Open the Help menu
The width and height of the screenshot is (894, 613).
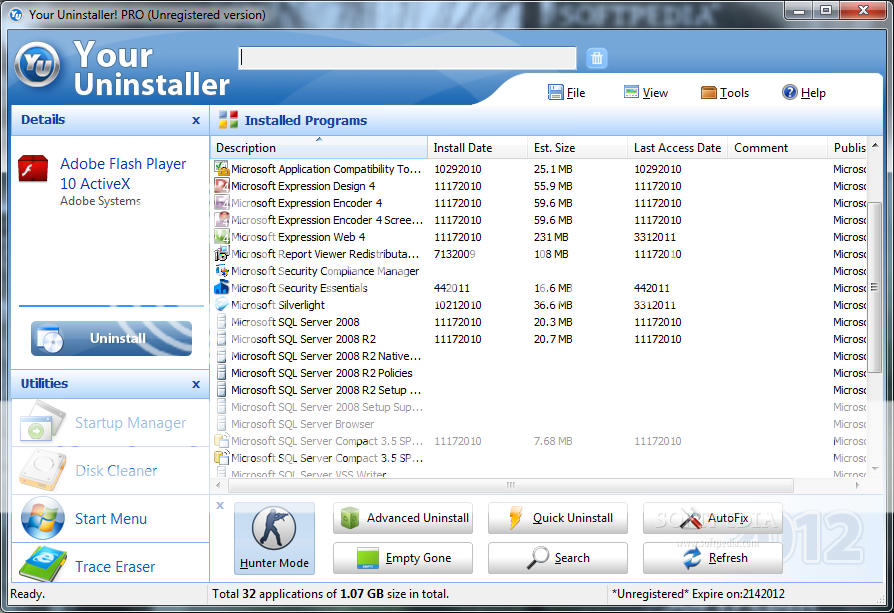click(x=804, y=92)
